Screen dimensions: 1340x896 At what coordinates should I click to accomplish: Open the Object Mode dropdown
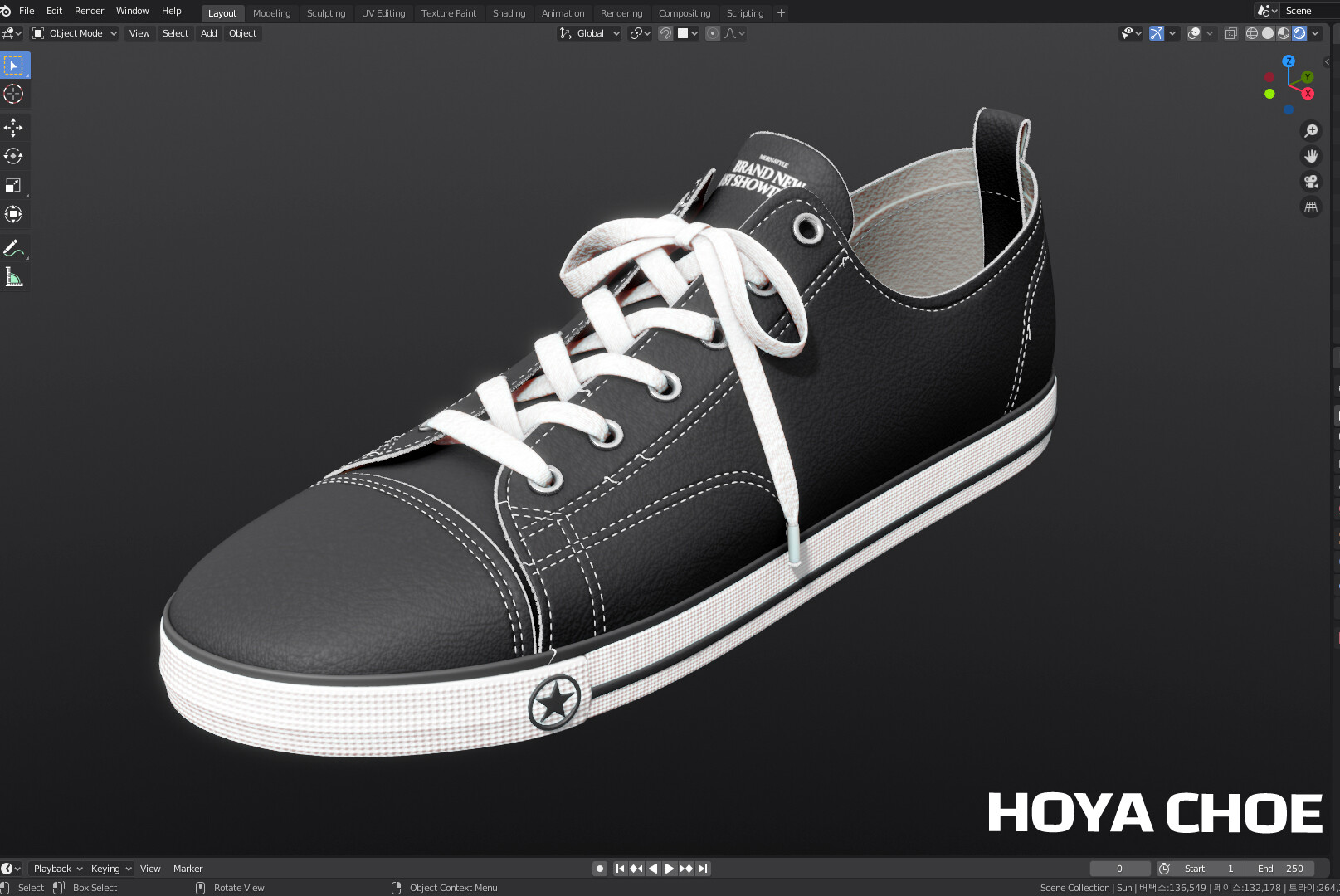[x=74, y=33]
